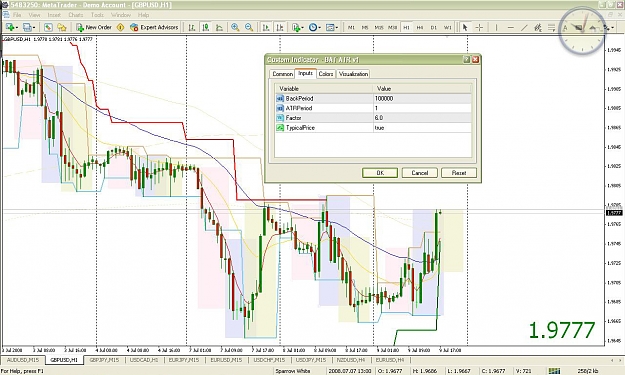
Task: Switch to bar chart display
Action: 192,27
